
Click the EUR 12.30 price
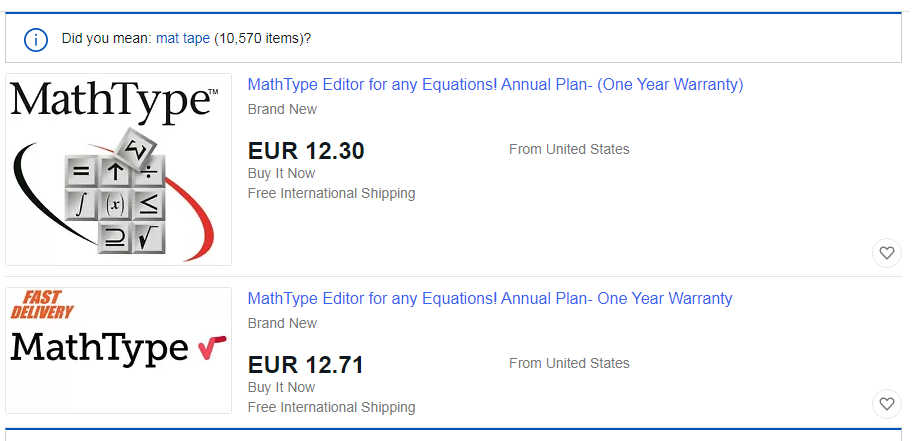pos(306,151)
